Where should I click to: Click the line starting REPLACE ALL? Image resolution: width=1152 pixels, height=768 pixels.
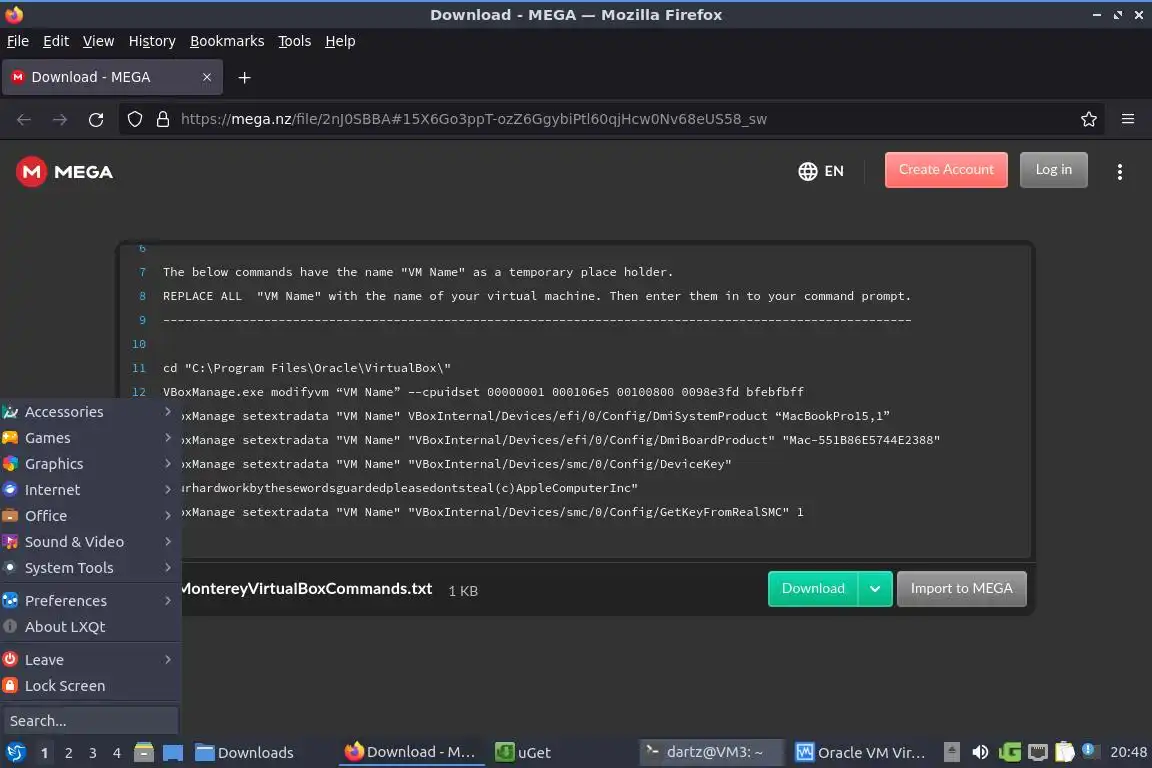point(536,295)
